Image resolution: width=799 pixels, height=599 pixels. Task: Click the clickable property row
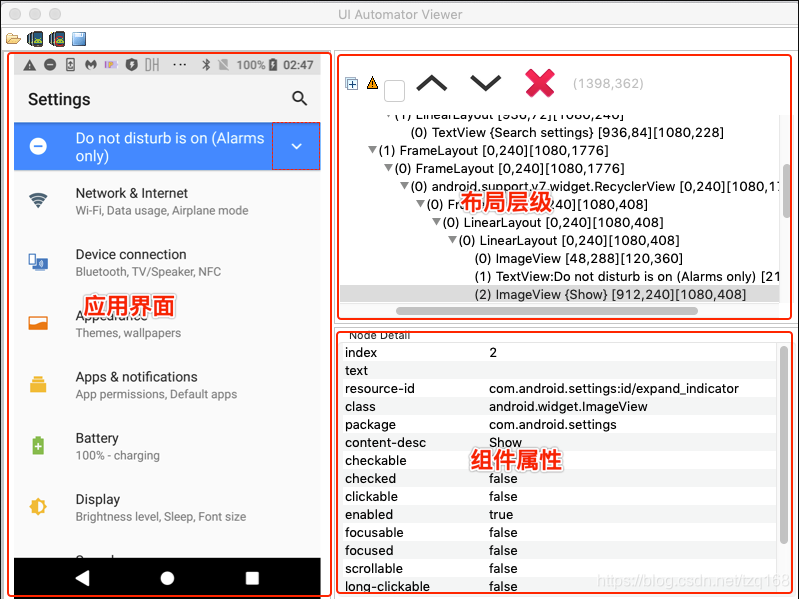pyautogui.click(x=559, y=497)
